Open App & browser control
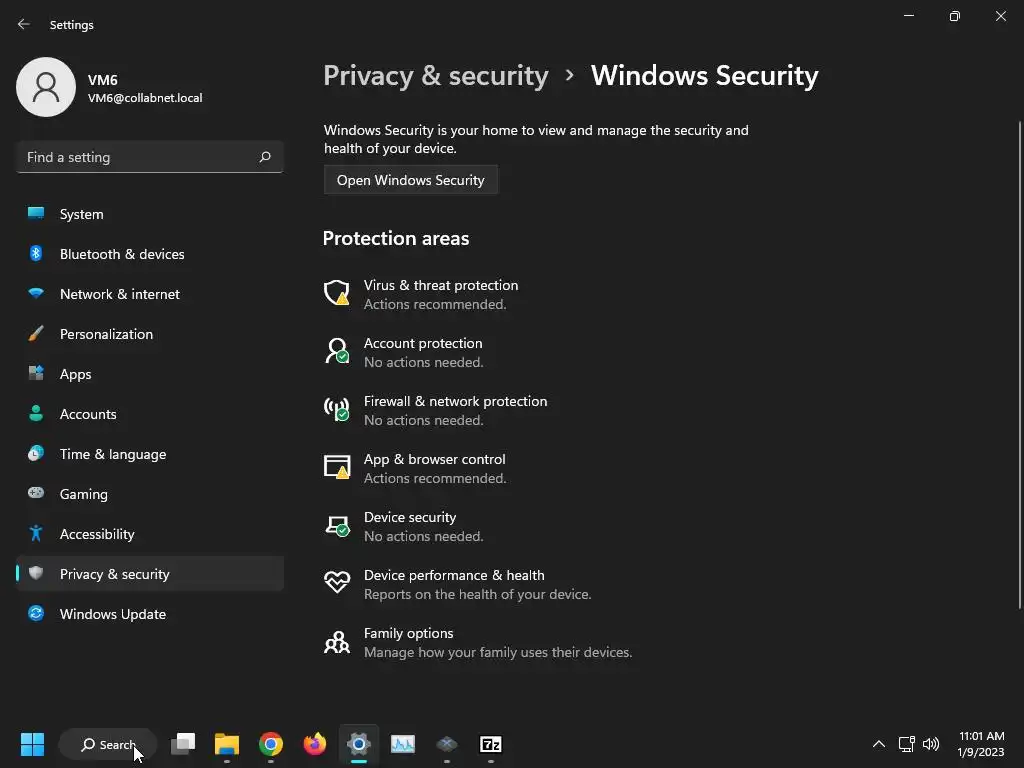1024x768 pixels. pyautogui.click(x=434, y=460)
